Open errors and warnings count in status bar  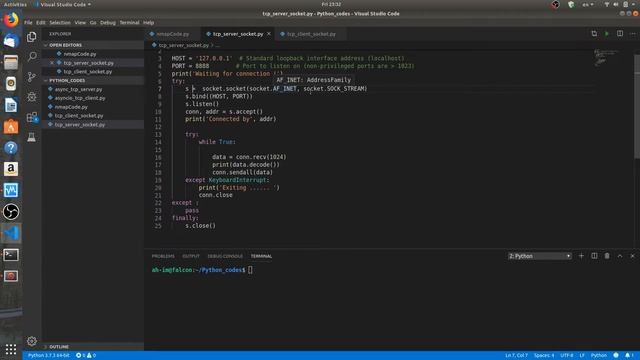point(86,356)
